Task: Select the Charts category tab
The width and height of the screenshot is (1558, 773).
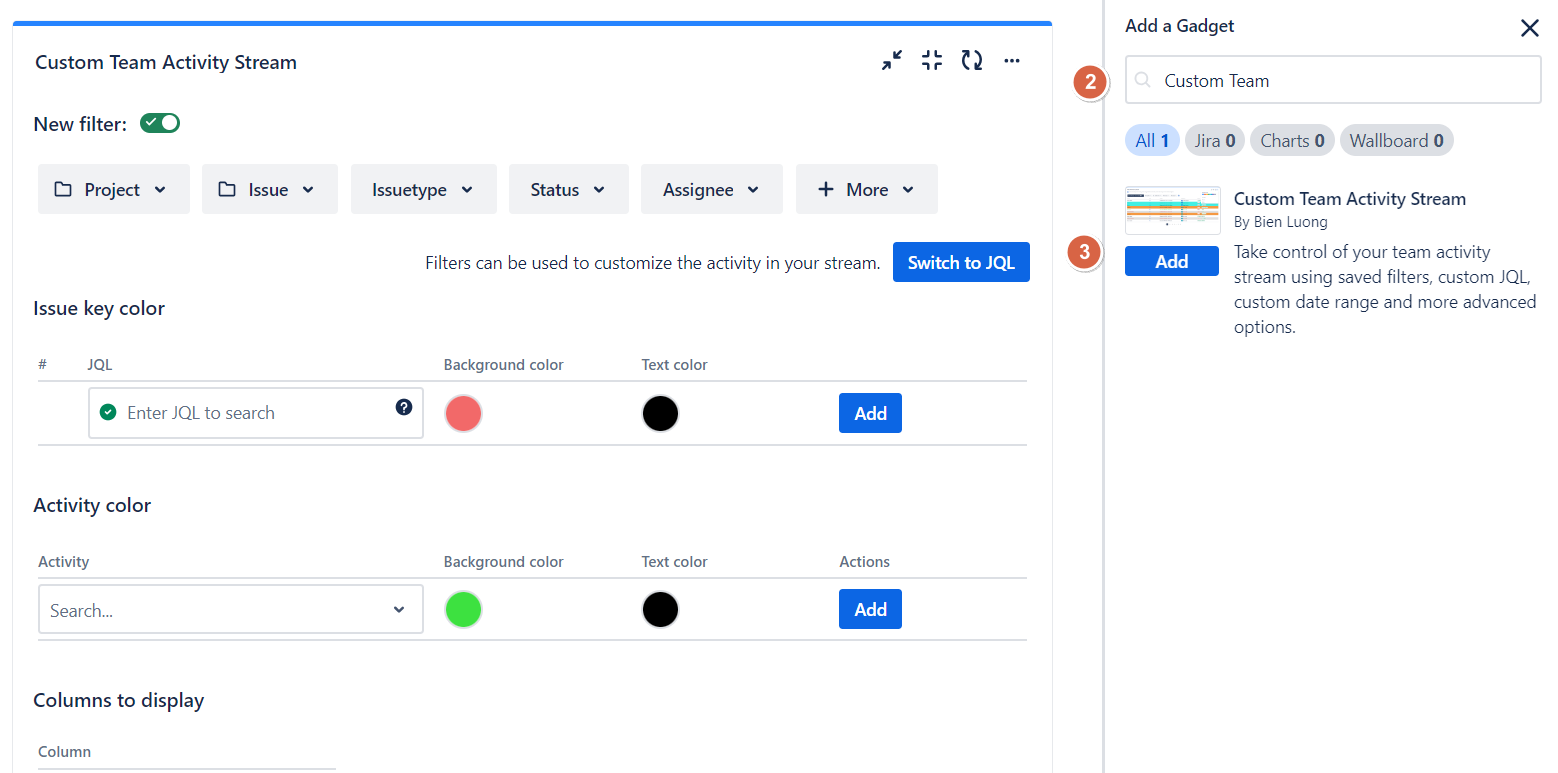Action: pos(1292,141)
